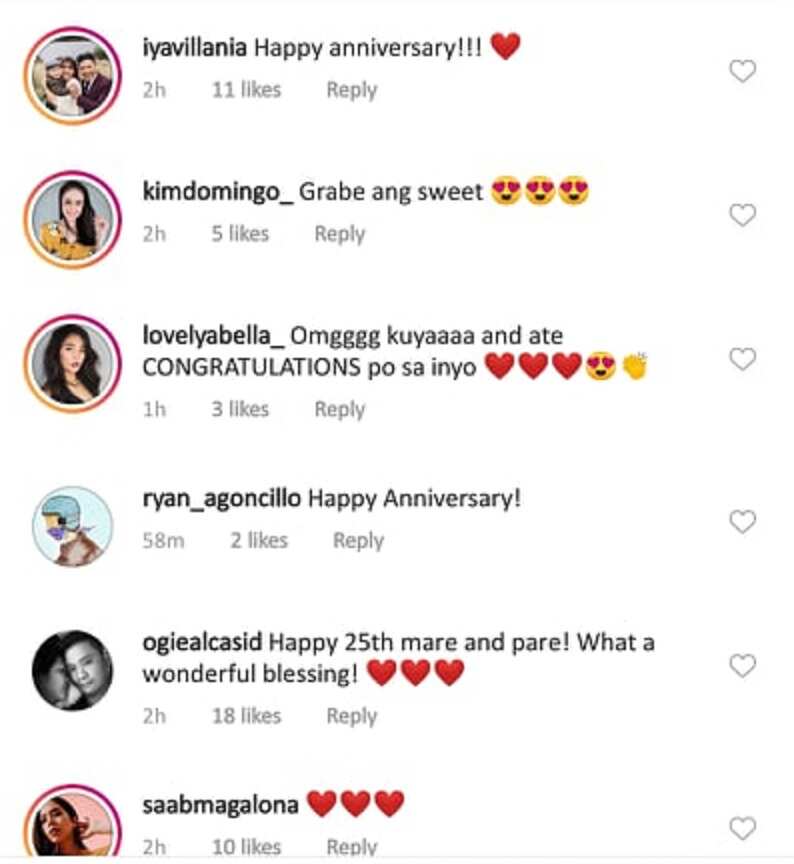Reply to kimdomingo_'s comment

coord(339,234)
